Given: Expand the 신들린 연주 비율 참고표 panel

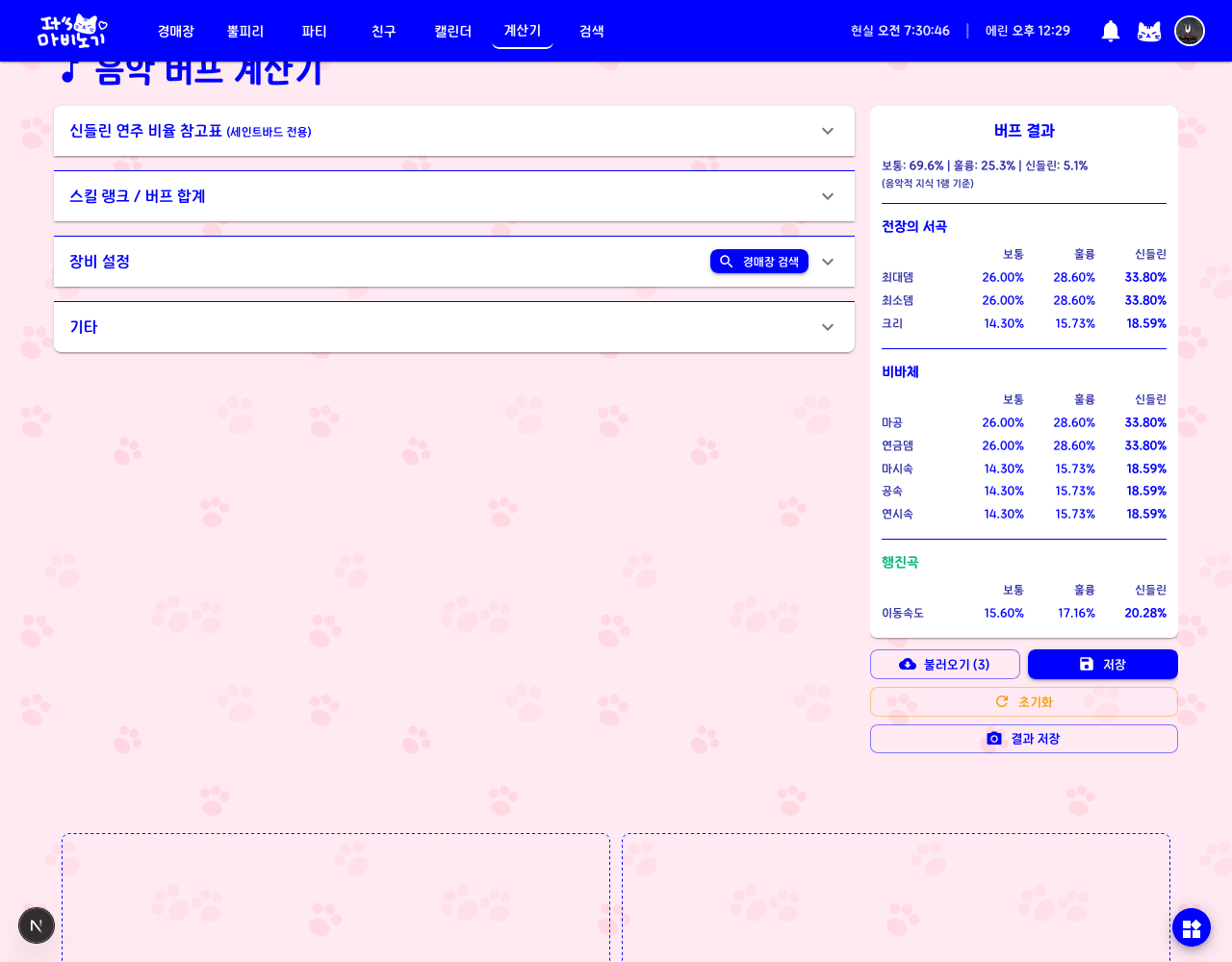Looking at the screenshot, I should [x=454, y=131].
